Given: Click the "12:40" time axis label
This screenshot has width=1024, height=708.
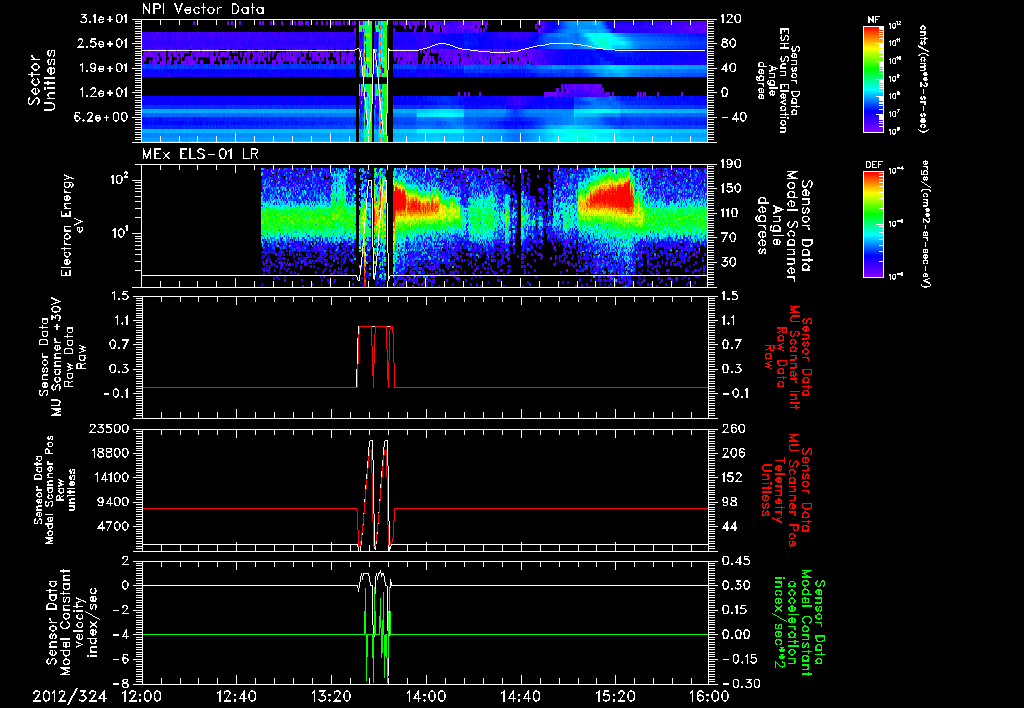Looking at the screenshot, I should (236, 696).
